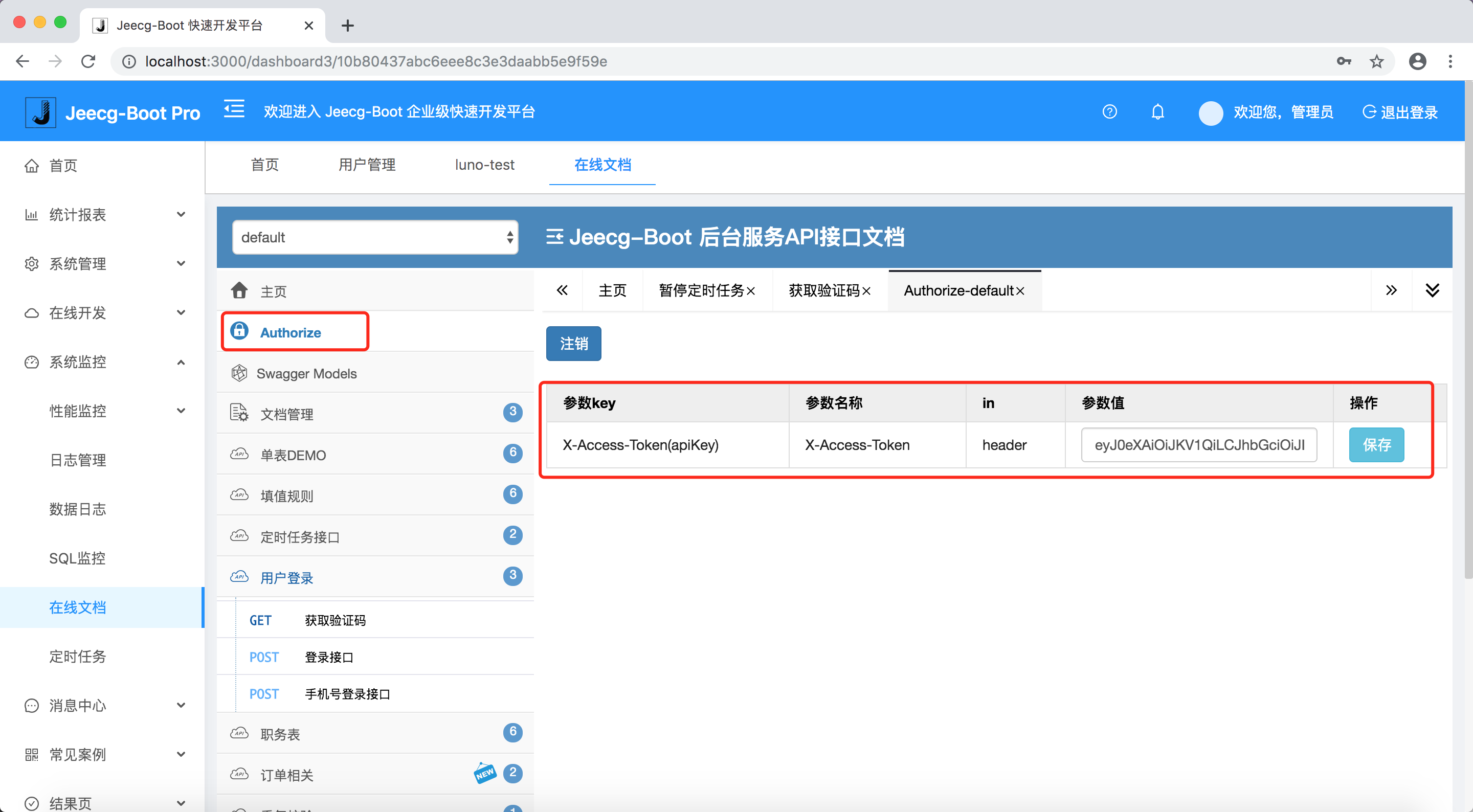Image resolution: width=1473 pixels, height=812 pixels.
Task: Click the browser back arrow
Action: tap(23, 61)
